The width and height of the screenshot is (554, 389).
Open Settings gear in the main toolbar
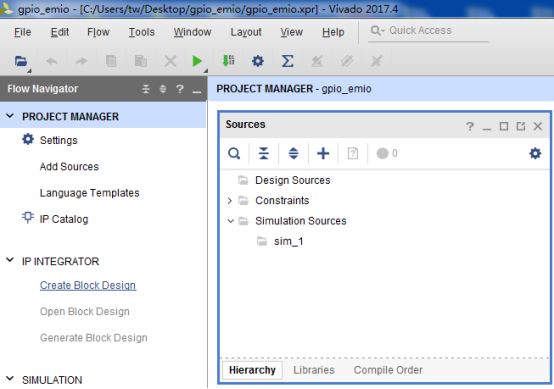258,61
